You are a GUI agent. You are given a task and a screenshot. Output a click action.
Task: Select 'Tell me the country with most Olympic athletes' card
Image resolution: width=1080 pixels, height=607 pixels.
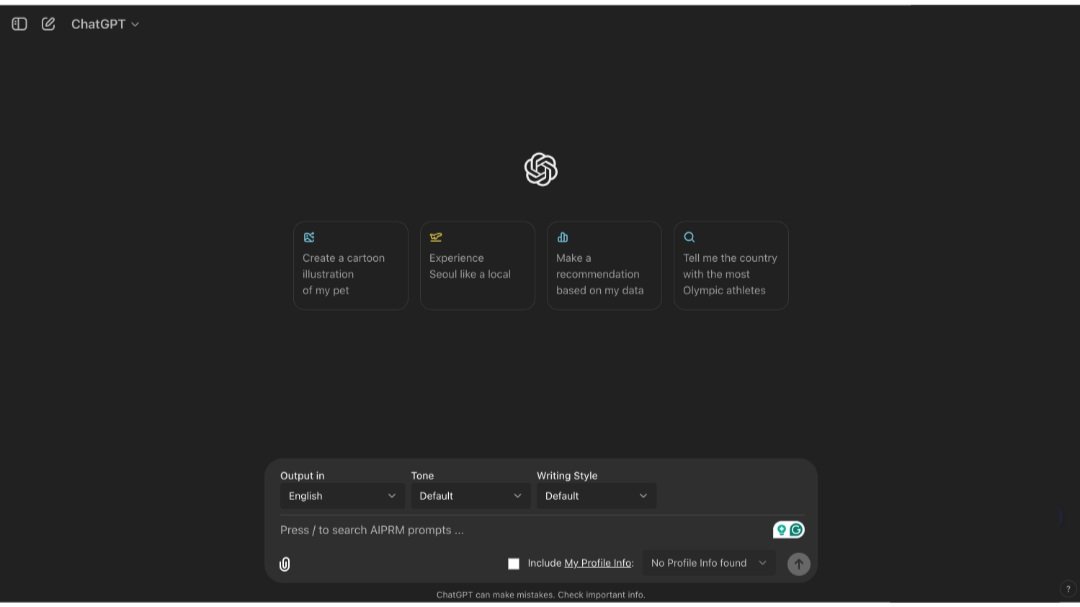[x=731, y=265]
